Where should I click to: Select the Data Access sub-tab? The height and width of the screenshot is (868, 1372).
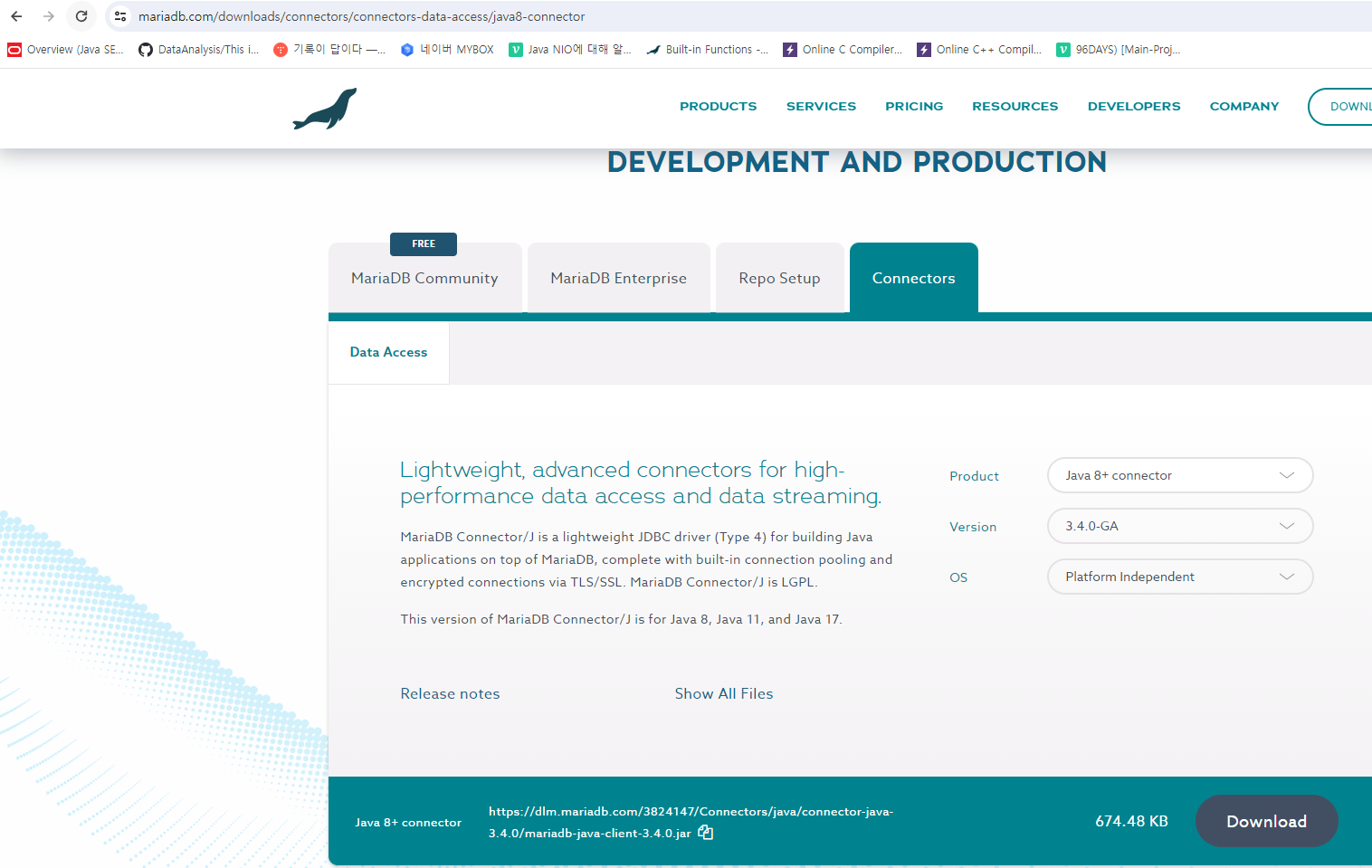click(x=388, y=352)
